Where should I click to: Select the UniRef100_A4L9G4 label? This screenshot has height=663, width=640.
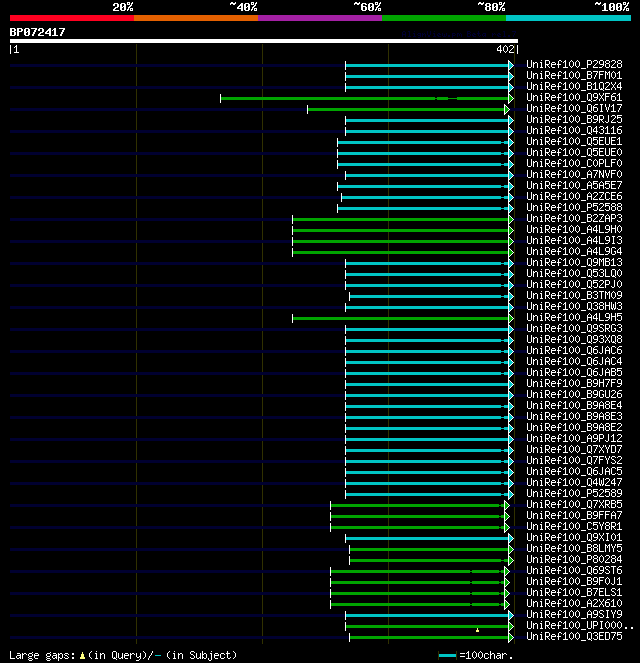click(574, 251)
